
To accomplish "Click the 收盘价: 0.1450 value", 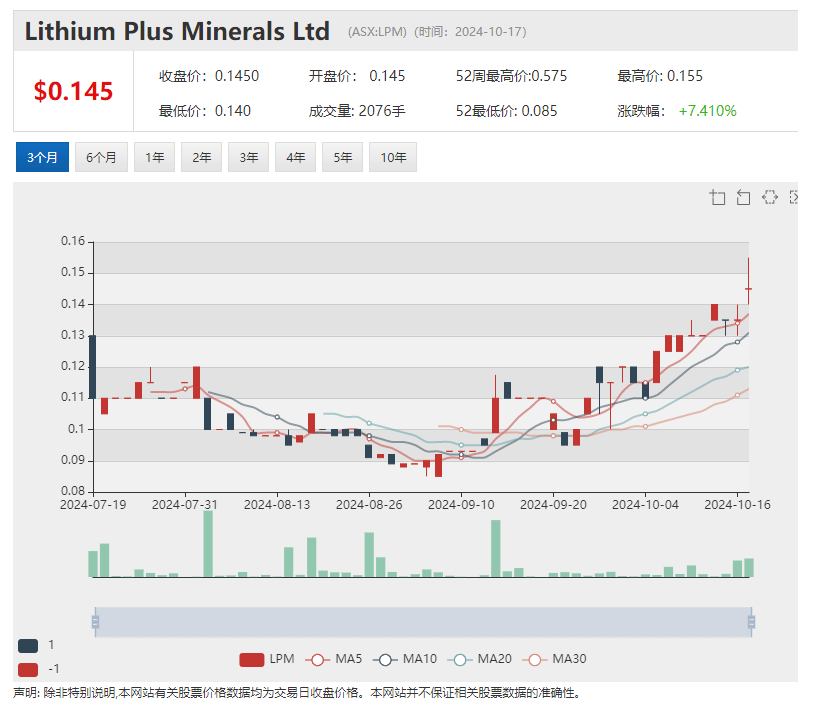I will (209, 76).
